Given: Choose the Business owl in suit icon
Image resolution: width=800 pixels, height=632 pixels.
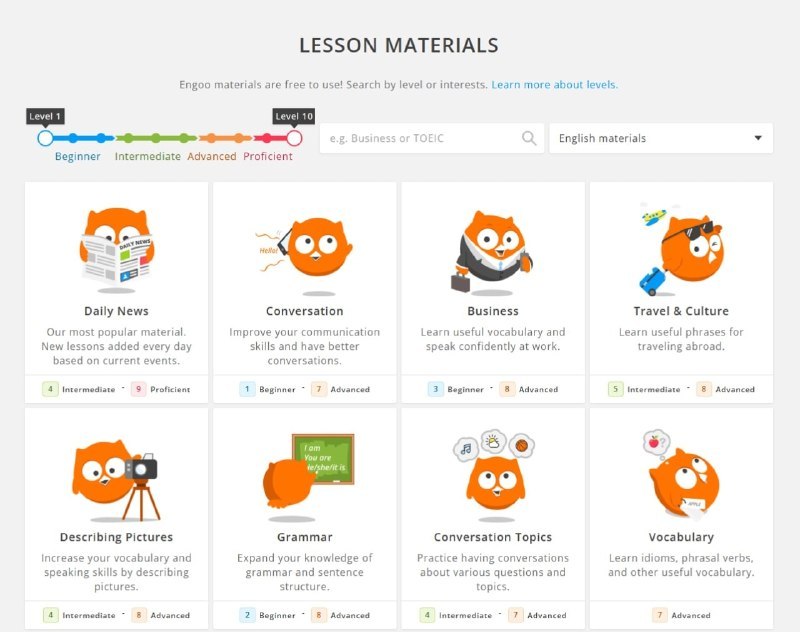Looking at the screenshot, I should coord(493,252).
